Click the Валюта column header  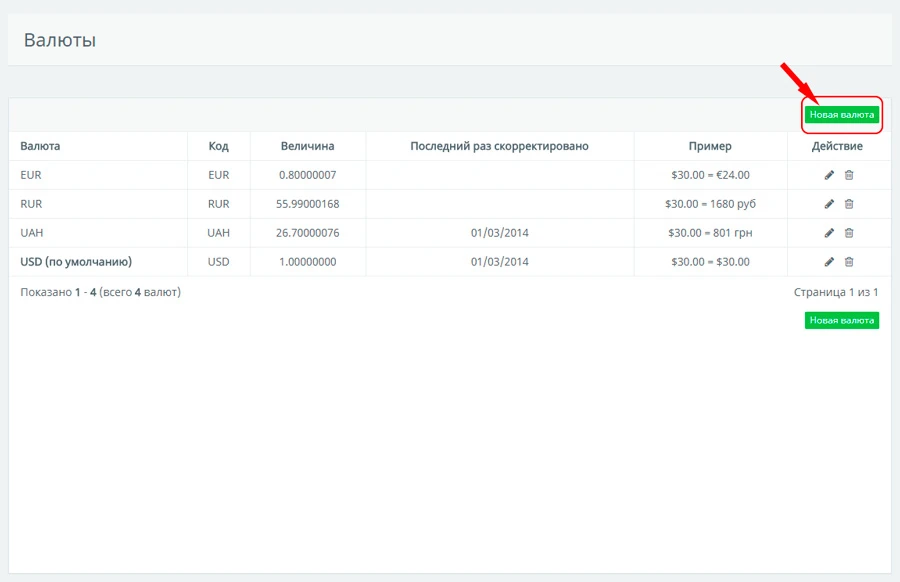pos(40,146)
